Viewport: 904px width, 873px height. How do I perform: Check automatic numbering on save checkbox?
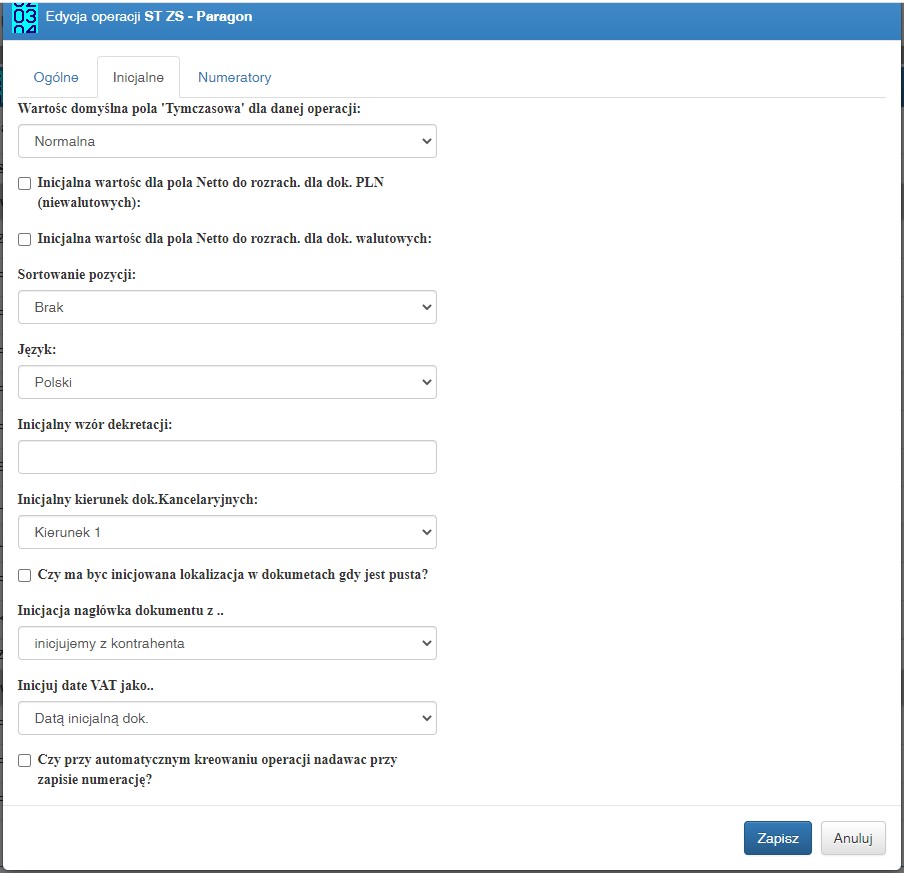click(x=24, y=761)
